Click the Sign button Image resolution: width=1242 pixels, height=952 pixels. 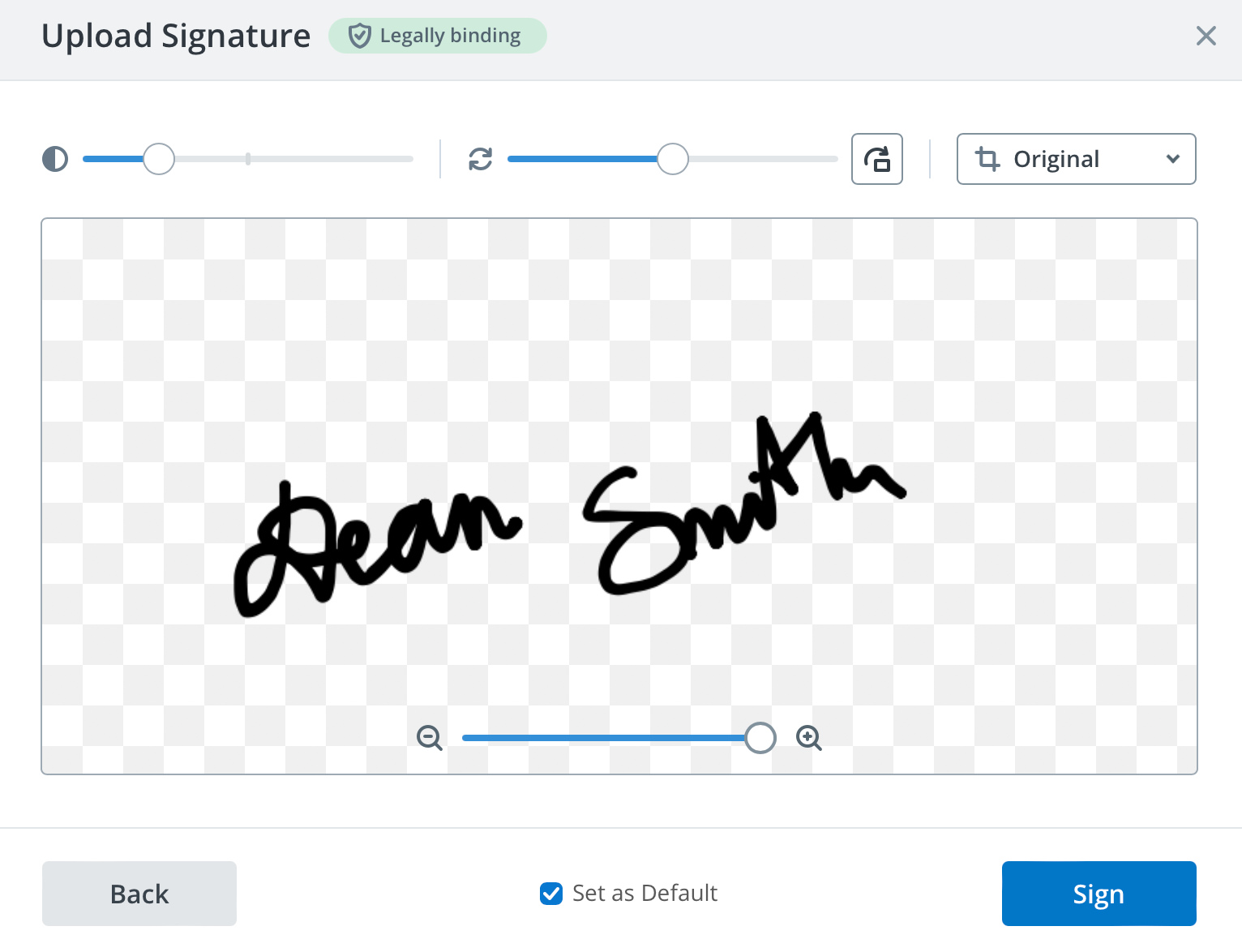pos(1099,893)
